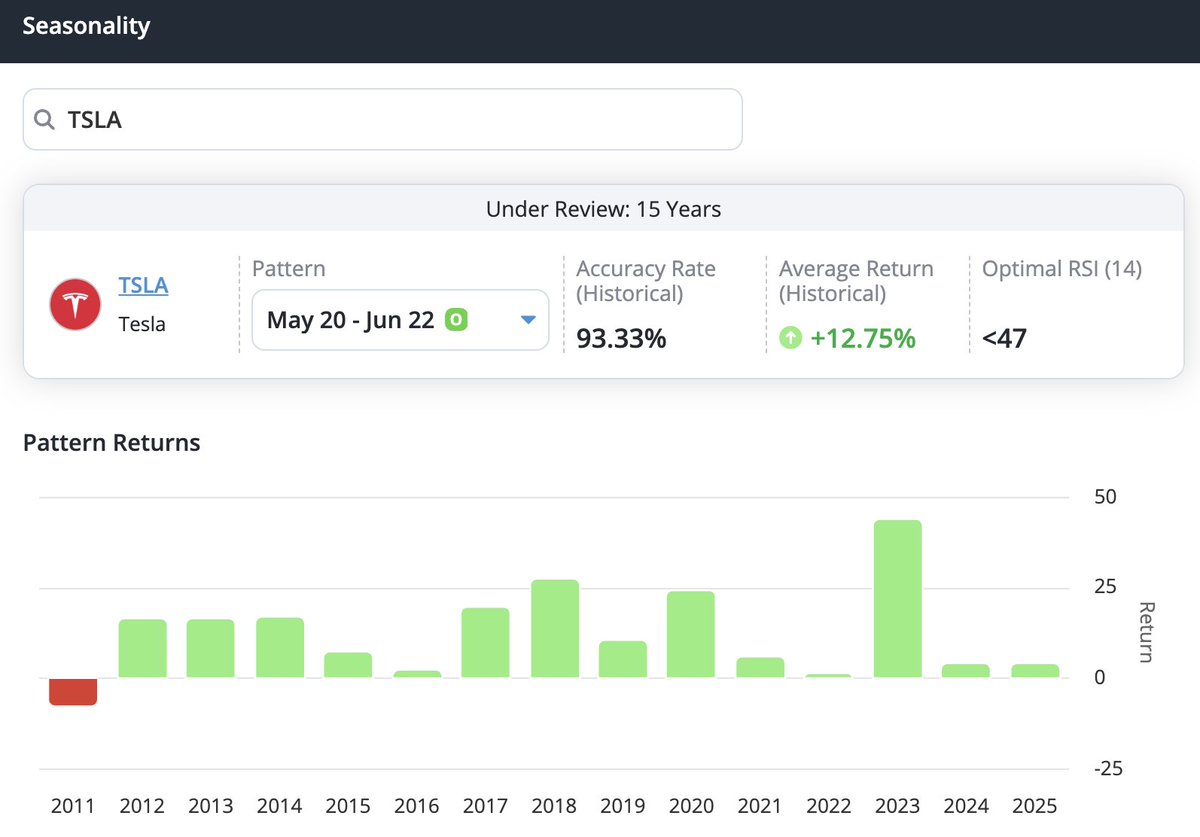Focus the TSLA search field
Screen dimensions: 1200x837
click(x=383, y=119)
